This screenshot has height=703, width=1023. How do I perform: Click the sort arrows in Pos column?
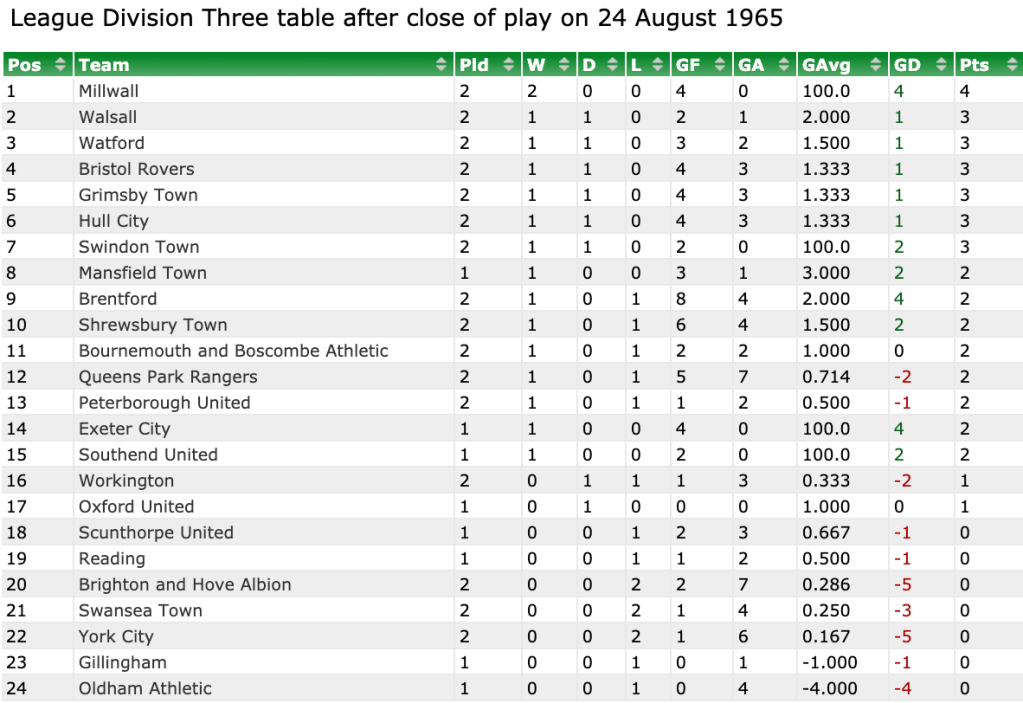pyautogui.click(x=60, y=65)
